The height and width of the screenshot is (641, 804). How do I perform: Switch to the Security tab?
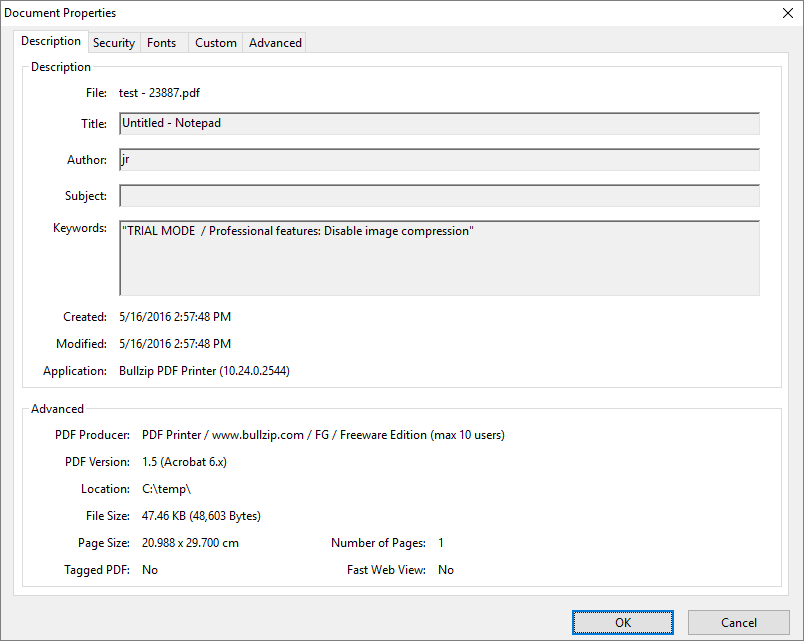114,43
